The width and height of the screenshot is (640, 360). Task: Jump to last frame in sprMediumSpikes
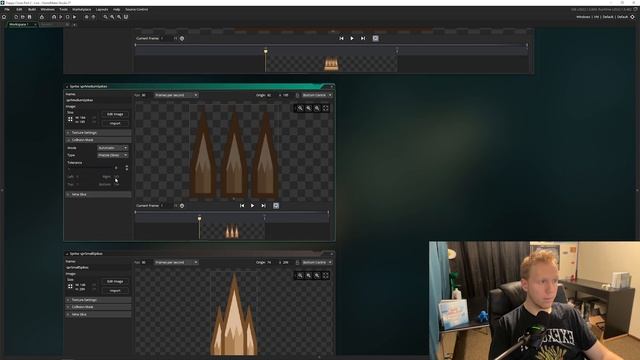pyautogui.click(x=263, y=206)
